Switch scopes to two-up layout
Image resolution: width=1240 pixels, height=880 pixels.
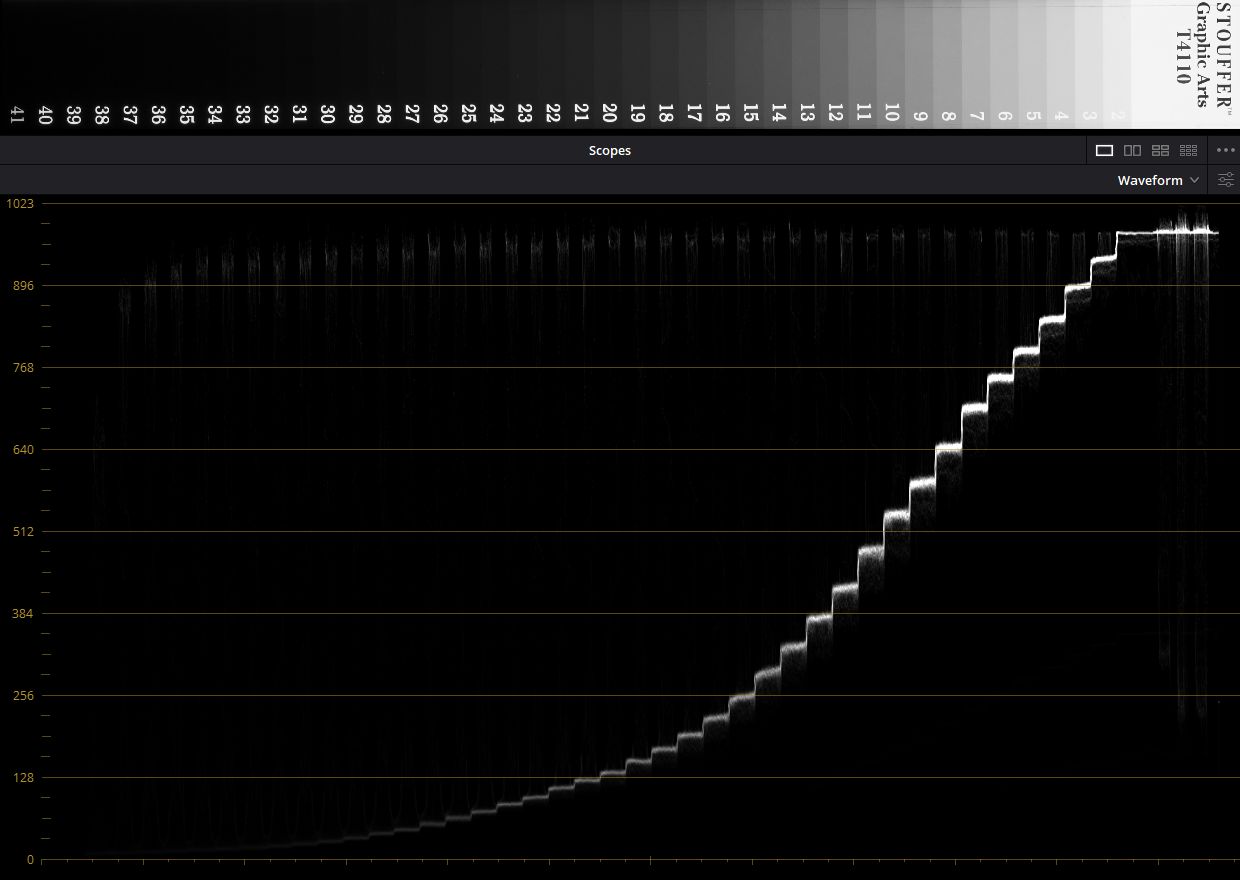coord(1132,151)
